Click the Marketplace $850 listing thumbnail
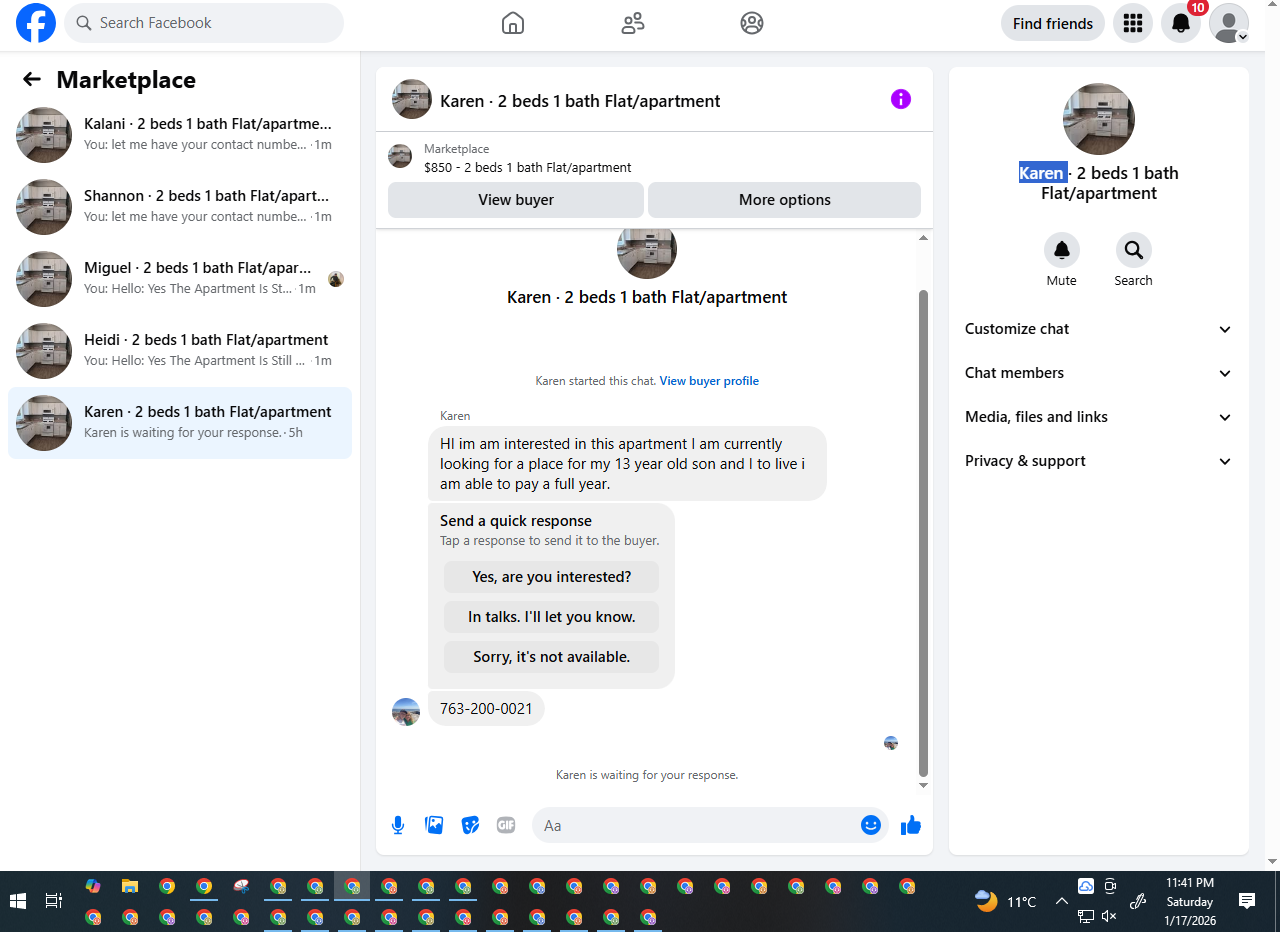Screen dimensions: 1280x932 400,156
